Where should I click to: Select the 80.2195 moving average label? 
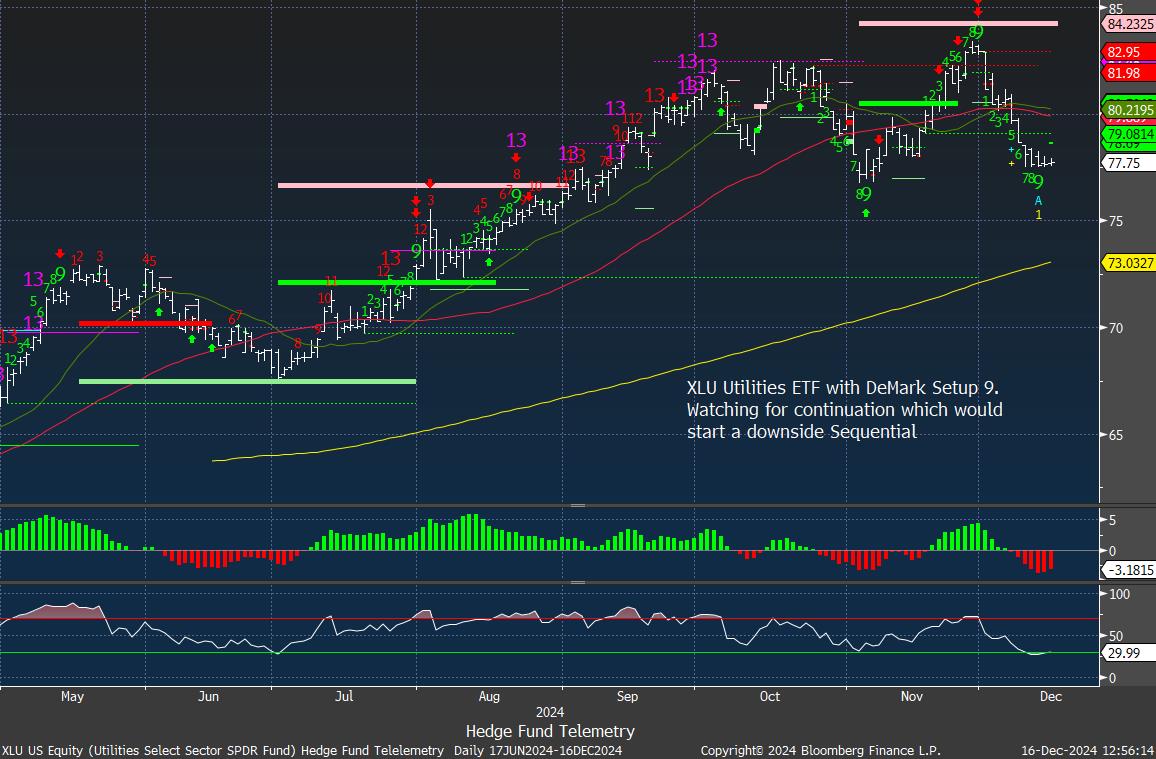(1129, 110)
